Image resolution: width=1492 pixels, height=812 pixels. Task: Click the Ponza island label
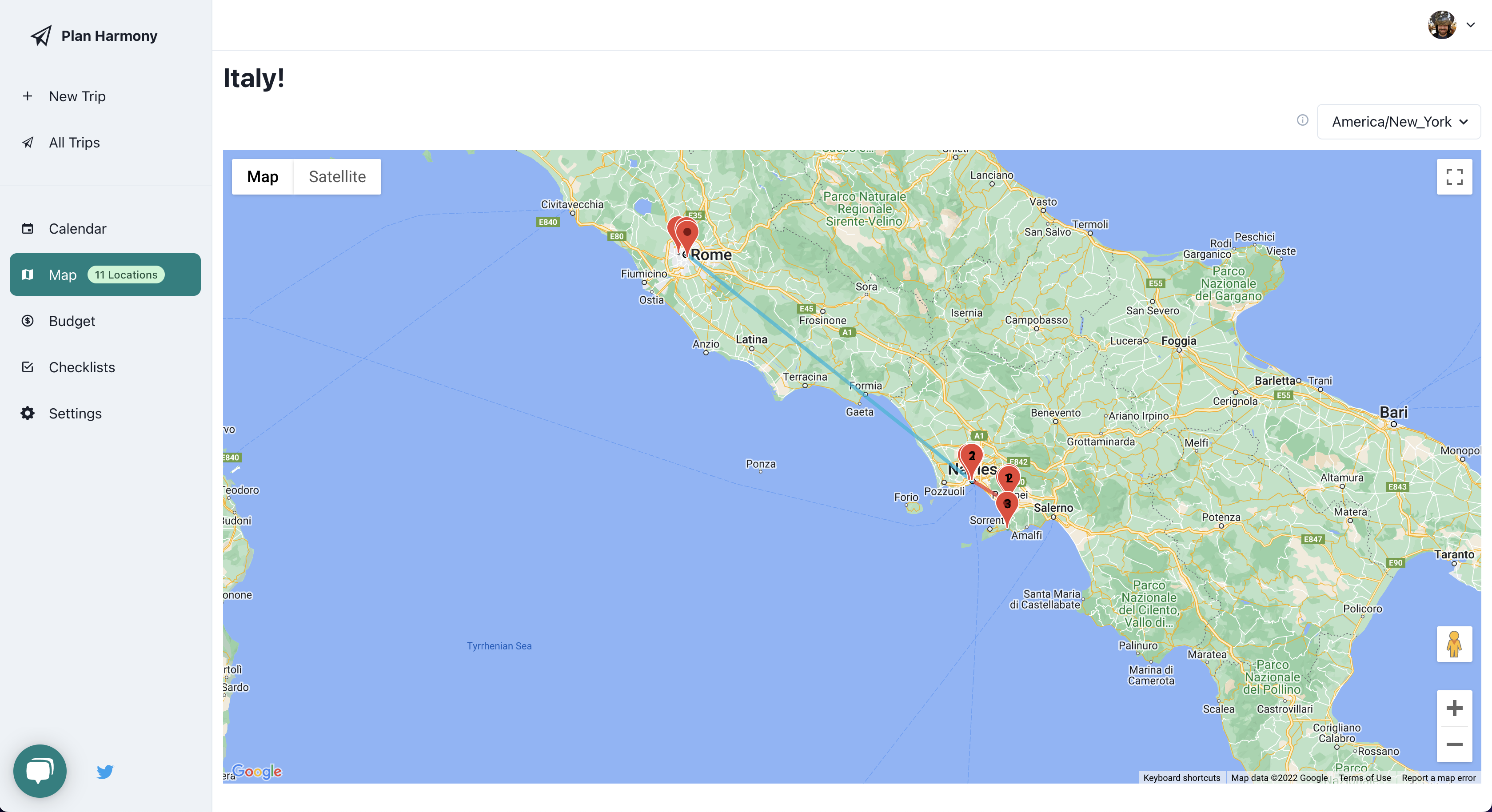pyautogui.click(x=760, y=464)
